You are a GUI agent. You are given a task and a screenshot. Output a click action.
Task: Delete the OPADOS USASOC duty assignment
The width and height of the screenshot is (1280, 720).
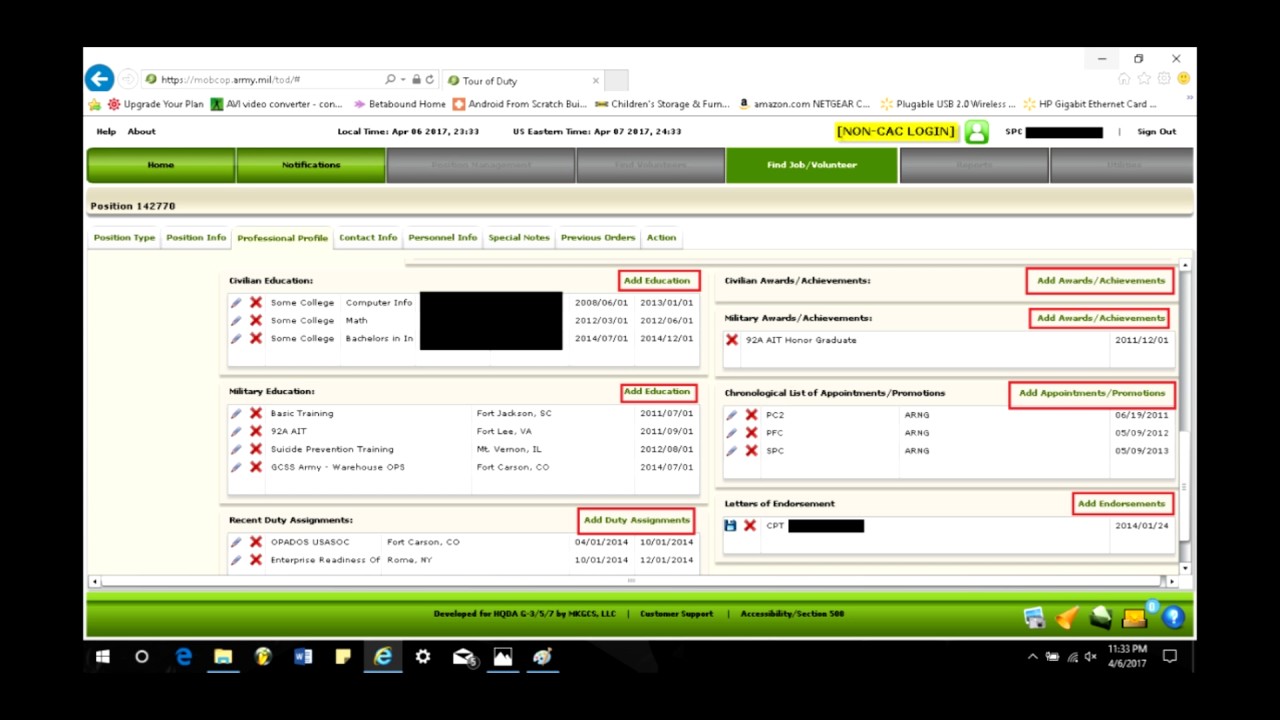[x=255, y=541]
